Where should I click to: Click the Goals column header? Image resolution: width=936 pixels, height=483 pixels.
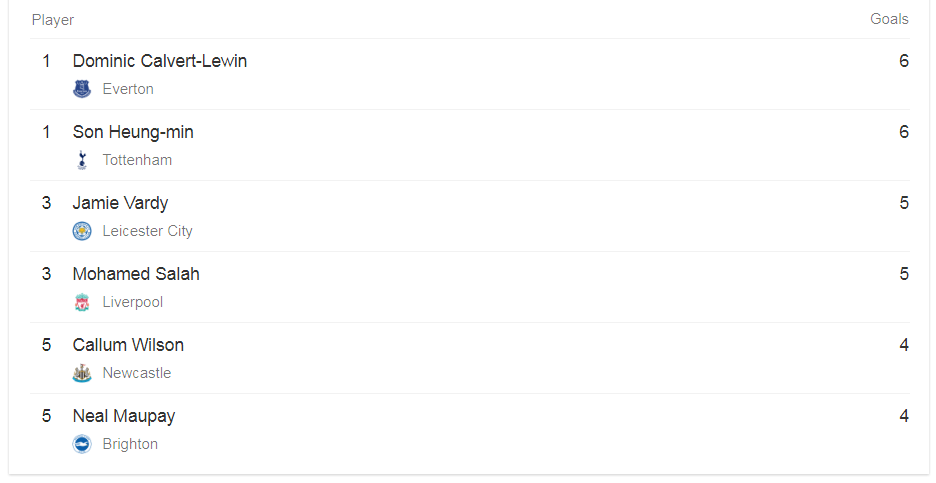[889, 19]
